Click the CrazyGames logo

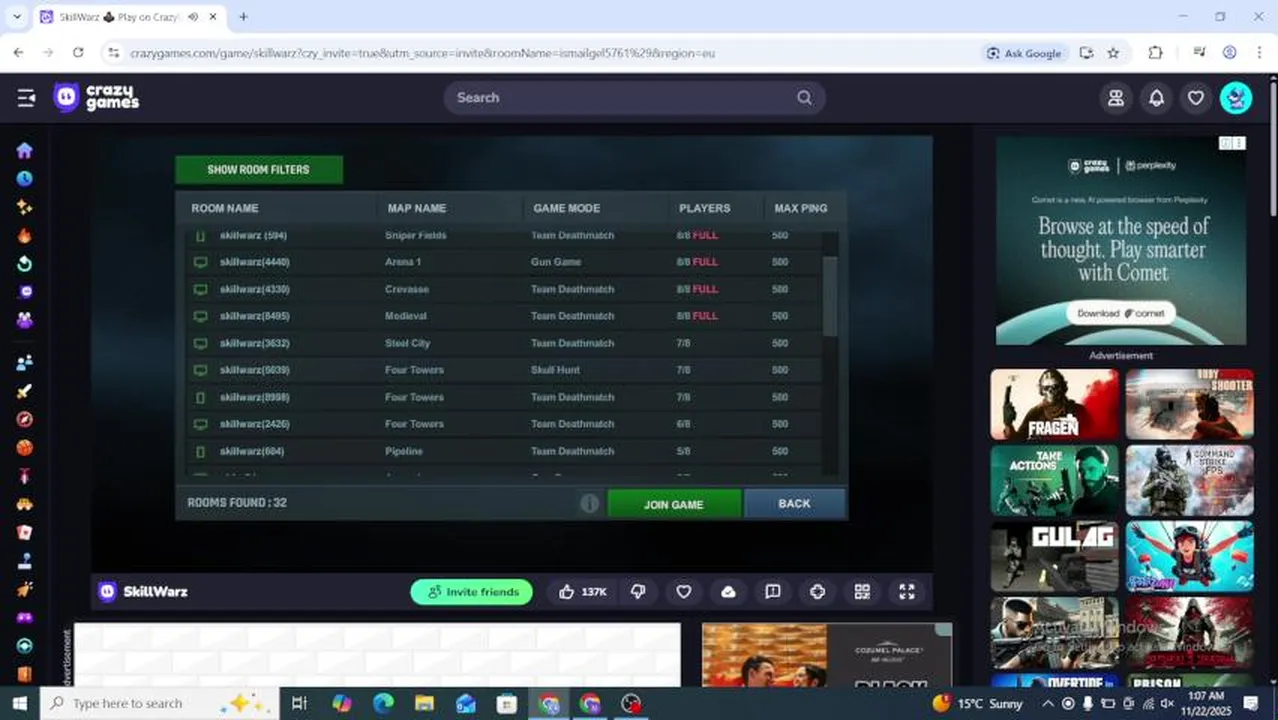pyautogui.click(x=96, y=97)
